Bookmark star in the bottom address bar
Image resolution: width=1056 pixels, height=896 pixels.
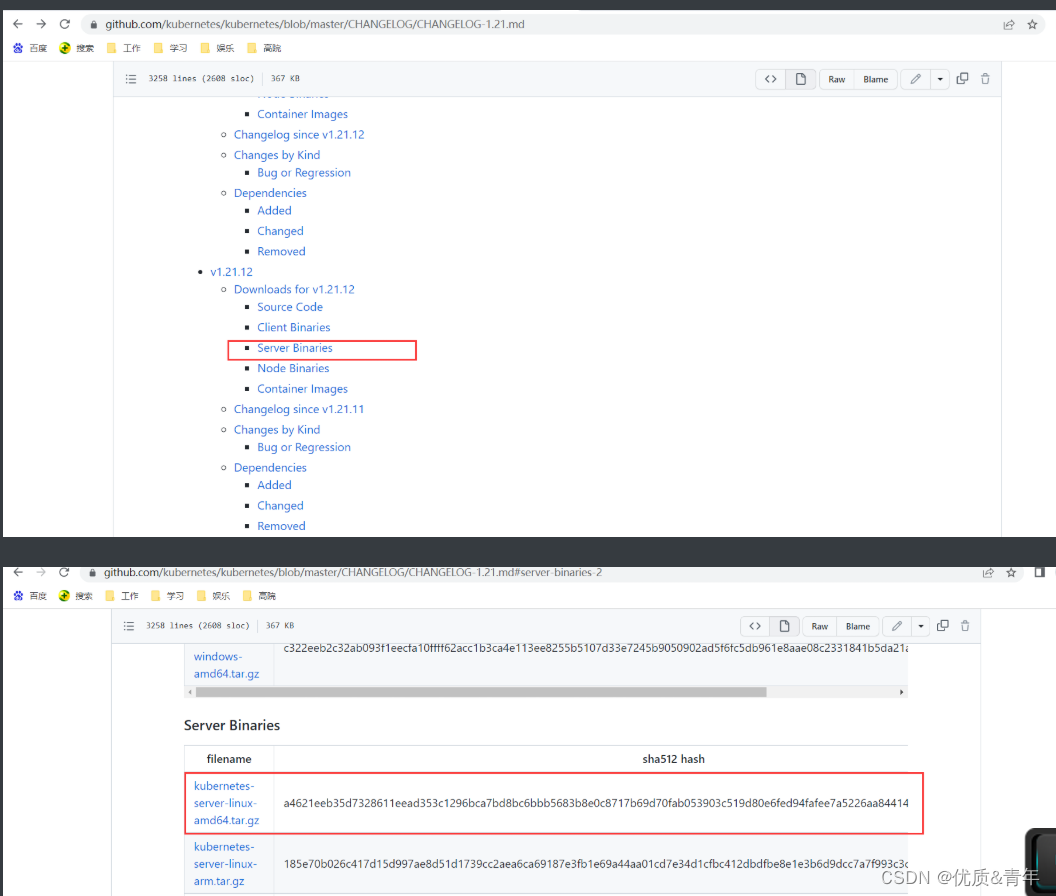coord(1011,573)
